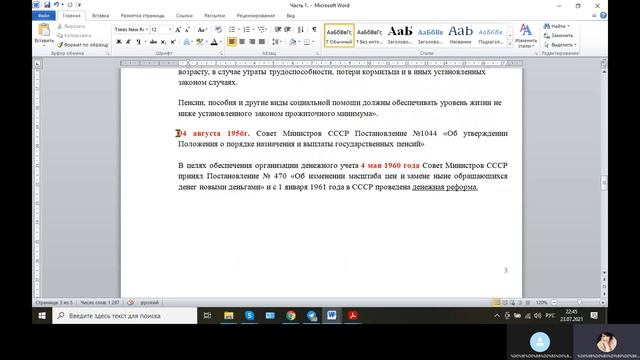This screenshot has height=360, width=640.
Task: Toggle strikethrough abc formatting
Action: (x=153, y=42)
